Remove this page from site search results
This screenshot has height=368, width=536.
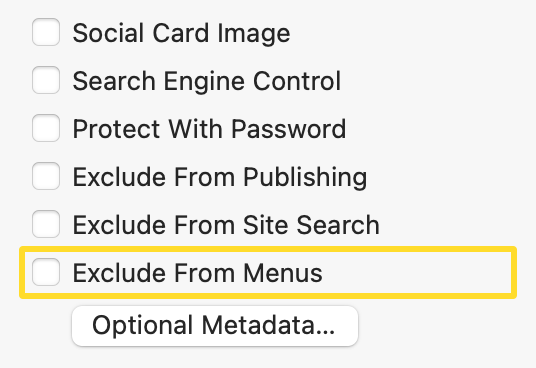click(x=46, y=224)
